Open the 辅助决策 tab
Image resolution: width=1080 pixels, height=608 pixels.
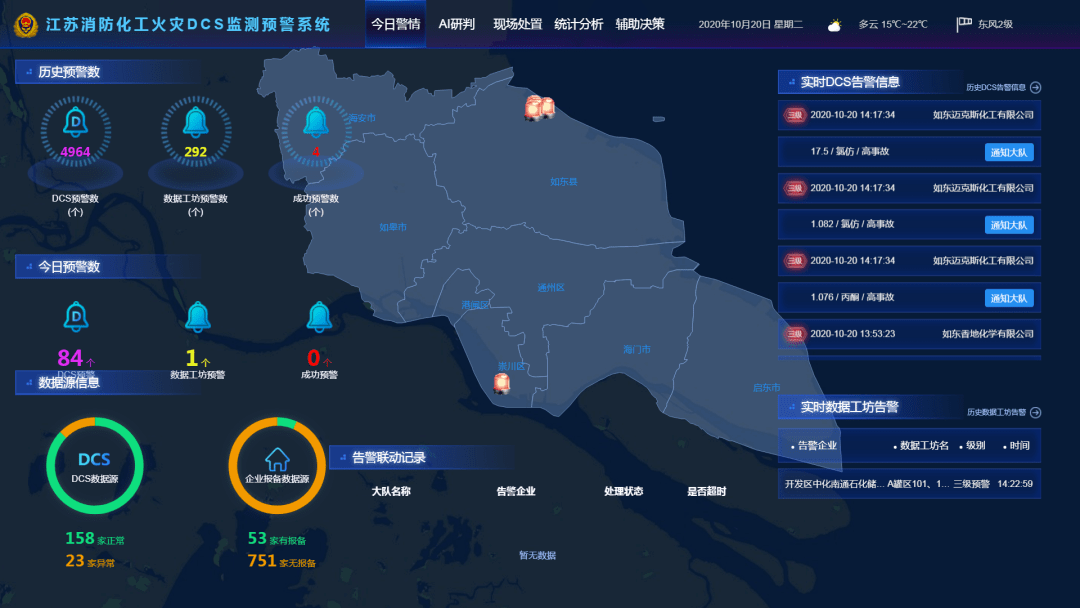point(640,24)
